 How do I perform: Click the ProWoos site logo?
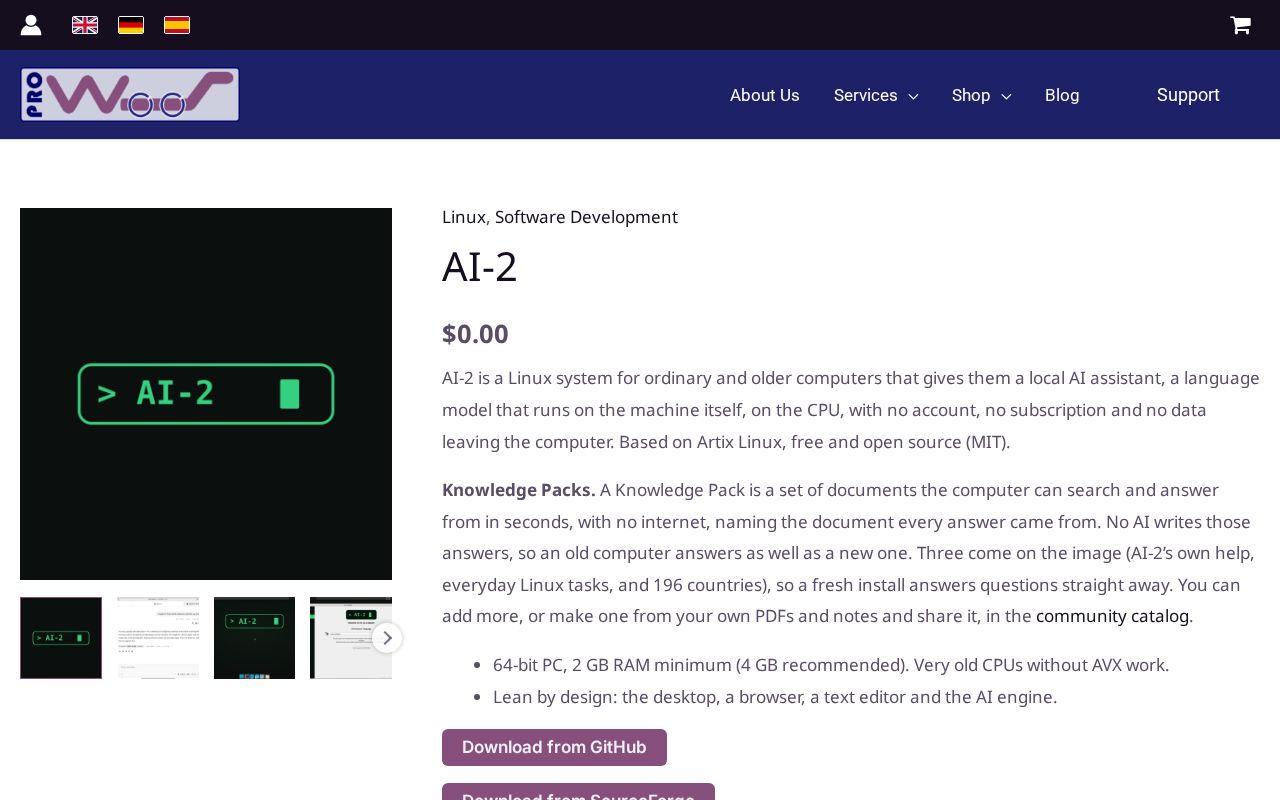pyautogui.click(x=130, y=95)
